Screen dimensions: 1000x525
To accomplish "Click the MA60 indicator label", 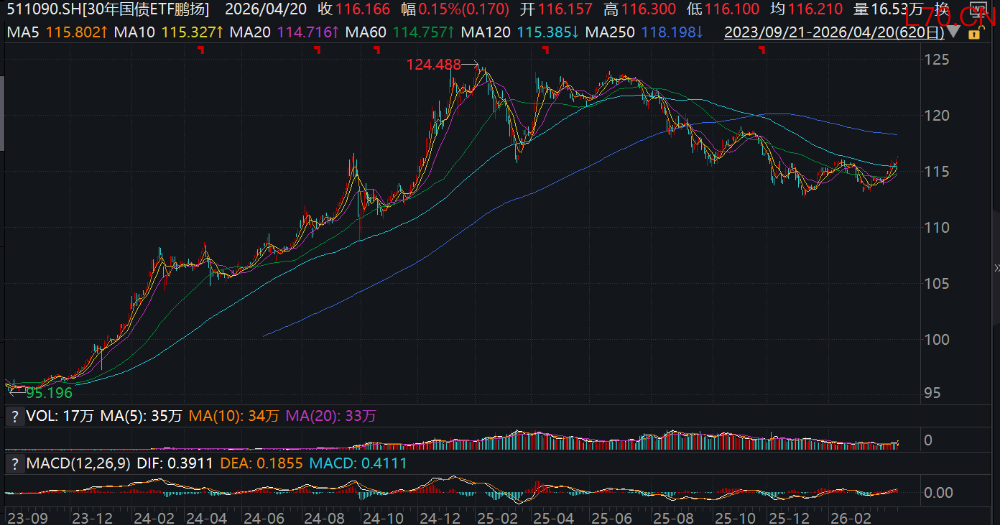I will point(395,32).
